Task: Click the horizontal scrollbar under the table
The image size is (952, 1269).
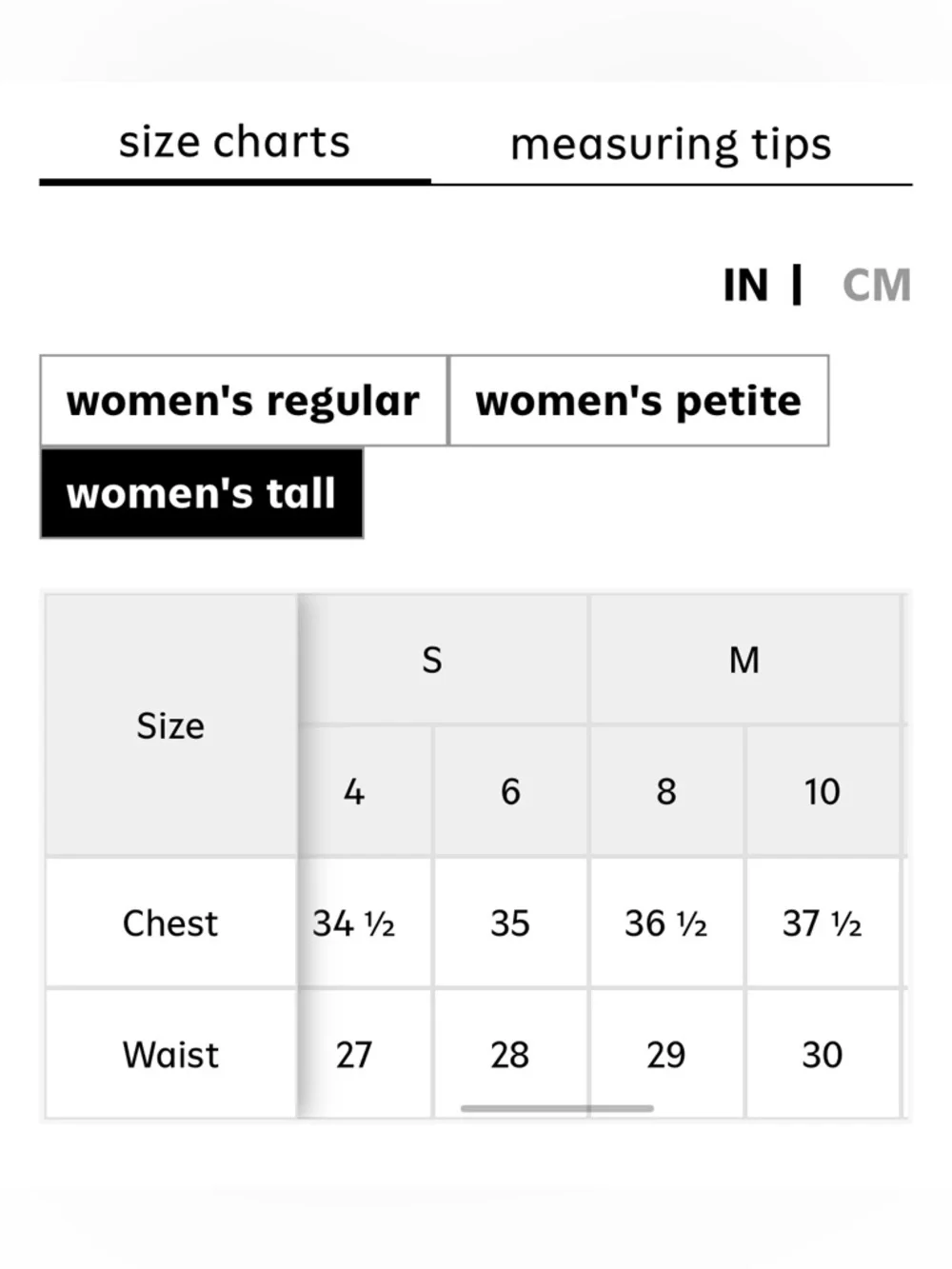Action: point(557,1108)
